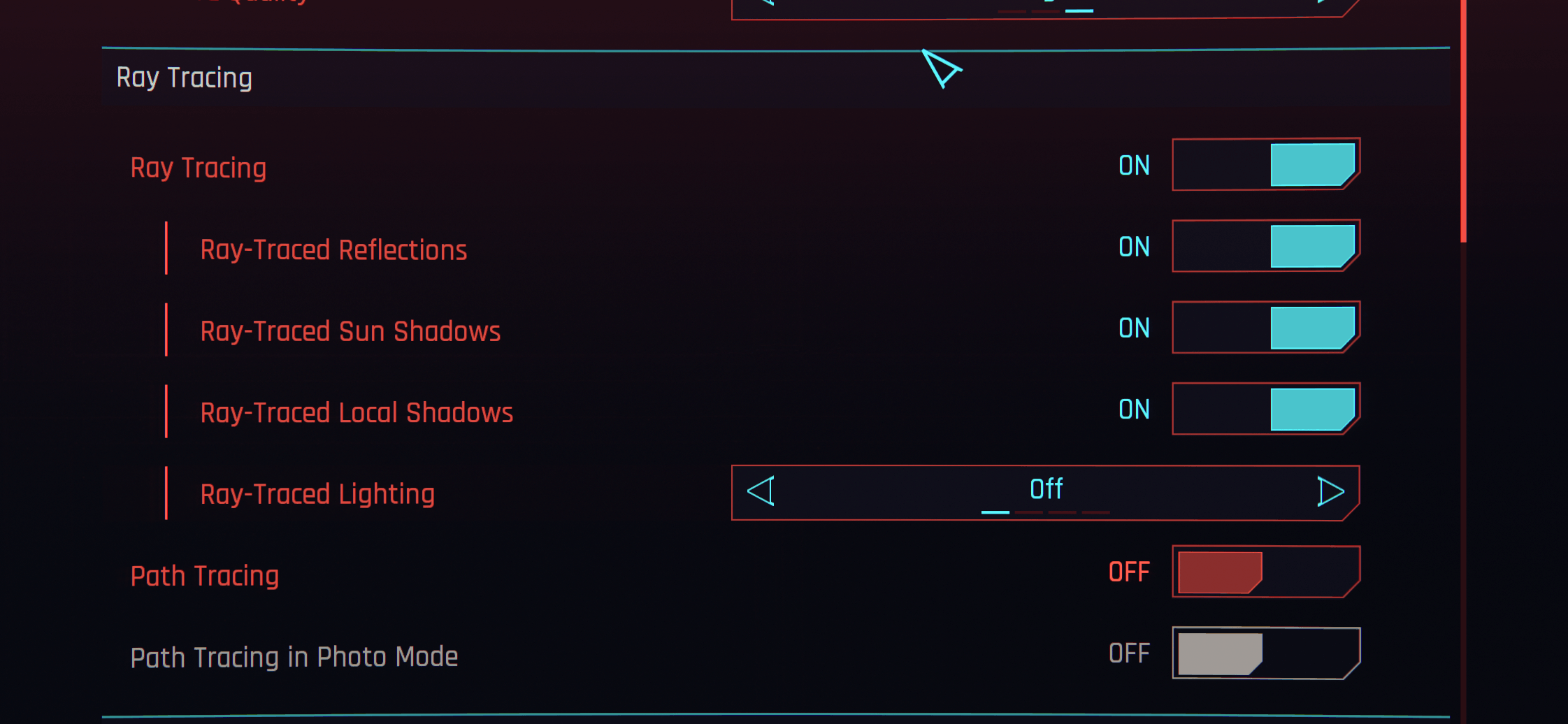Viewport: 1568px width, 724px height.
Task: Switch off Ray-Traced Local Shadows toggle
Action: tap(1265, 409)
